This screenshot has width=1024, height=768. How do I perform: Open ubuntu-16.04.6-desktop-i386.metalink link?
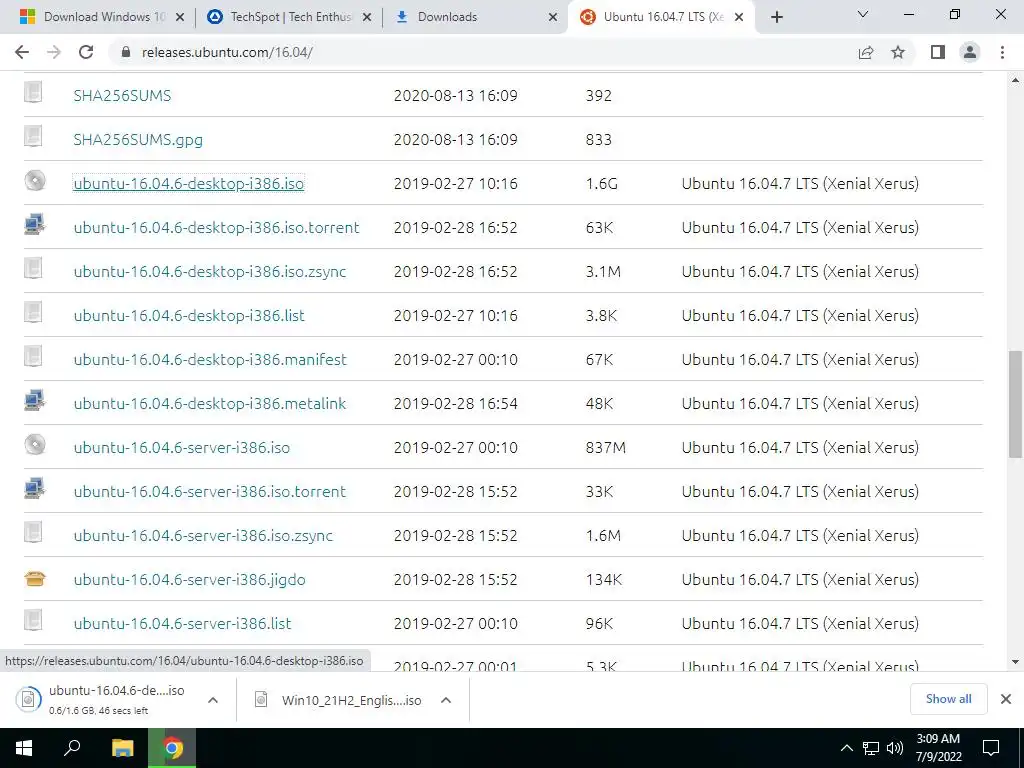coord(210,404)
